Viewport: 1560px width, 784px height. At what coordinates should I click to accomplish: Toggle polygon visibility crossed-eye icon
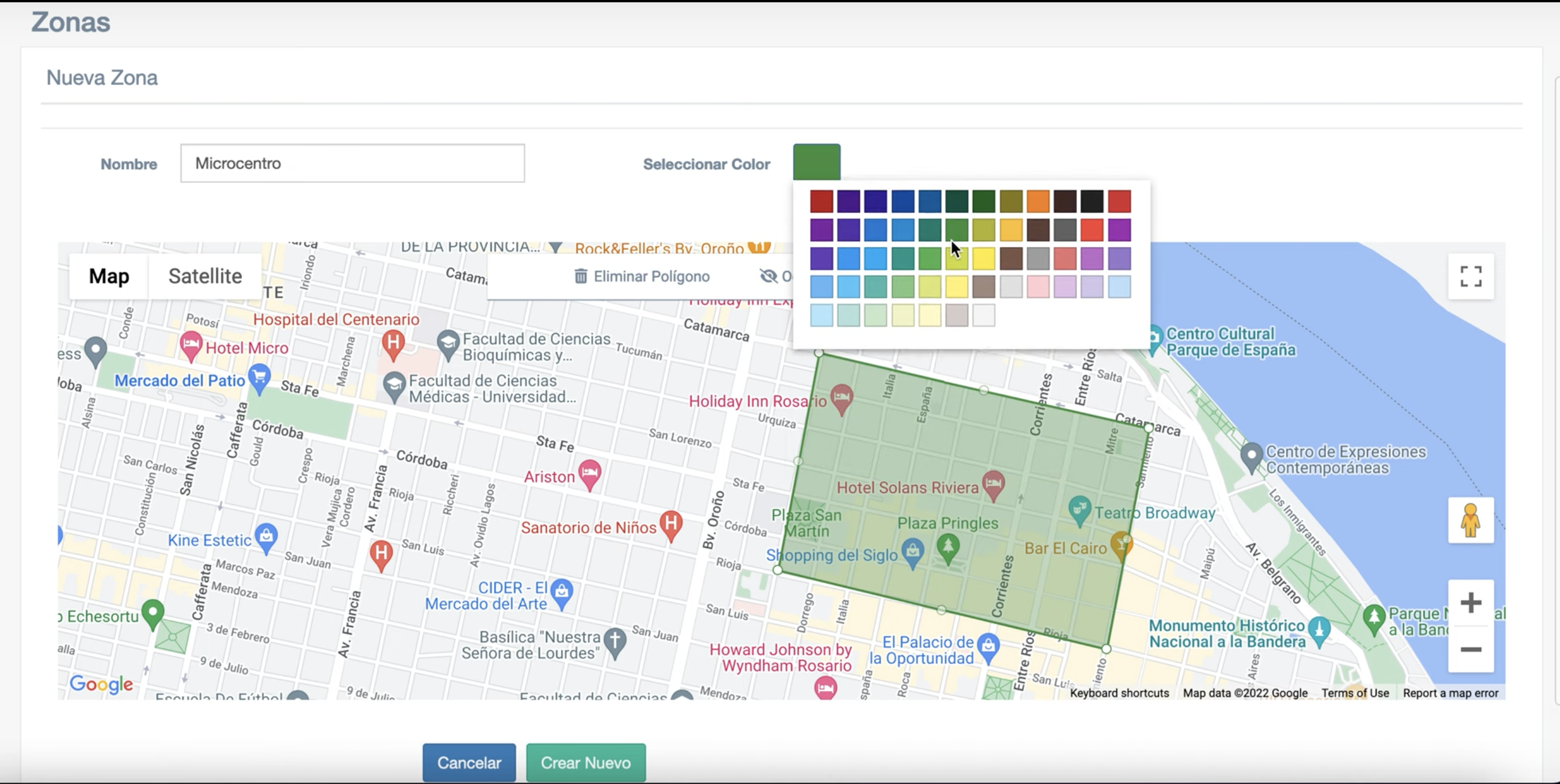click(769, 276)
